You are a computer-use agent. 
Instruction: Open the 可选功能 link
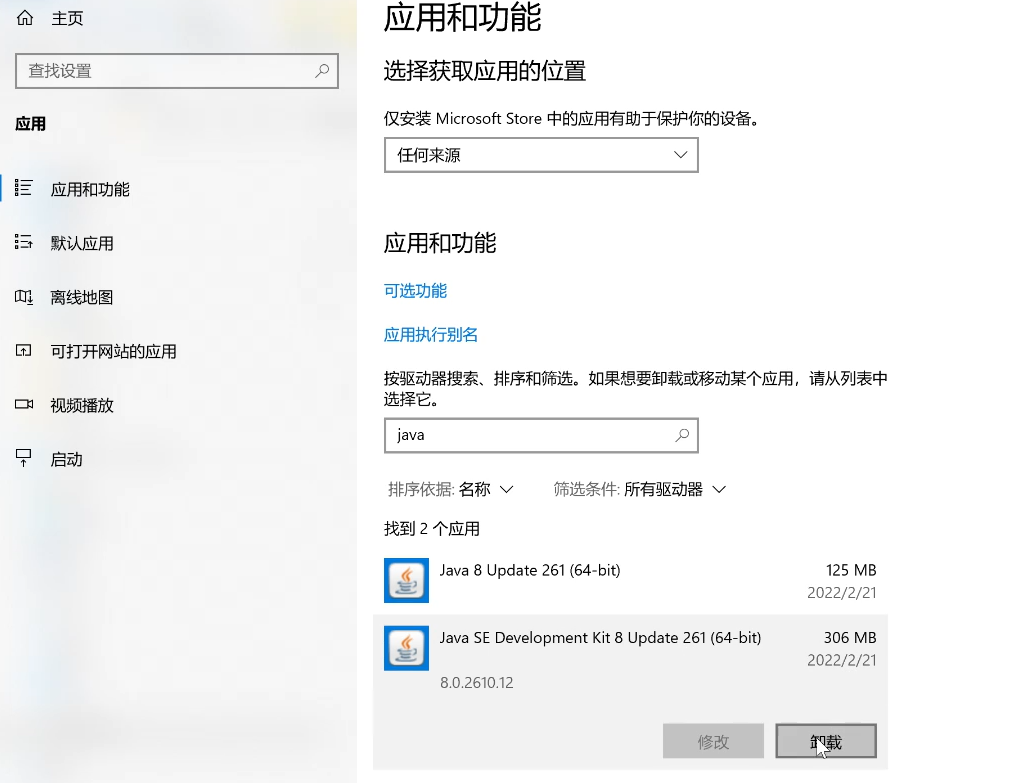(x=415, y=291)
